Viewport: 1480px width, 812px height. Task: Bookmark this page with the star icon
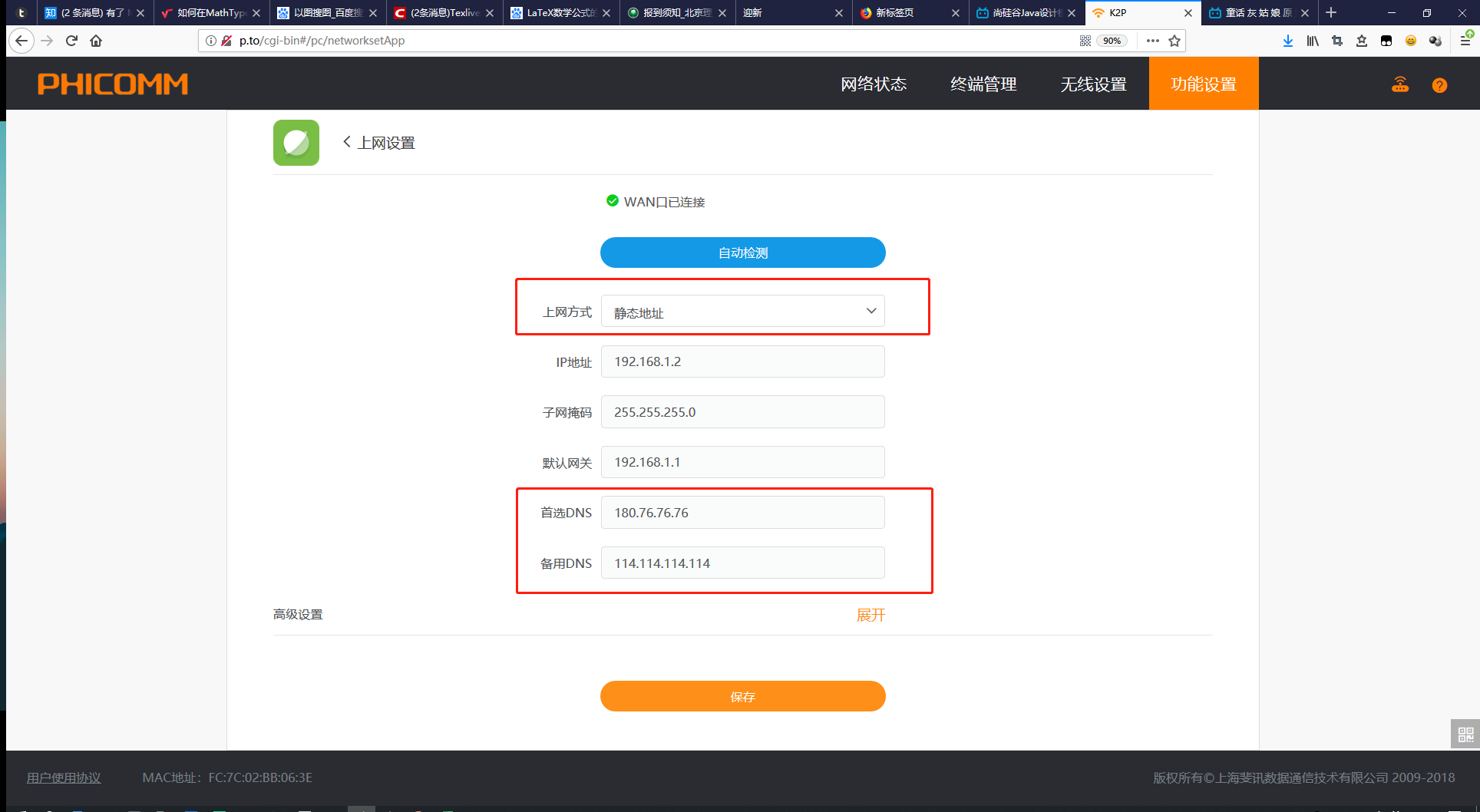click(1174, 41)
